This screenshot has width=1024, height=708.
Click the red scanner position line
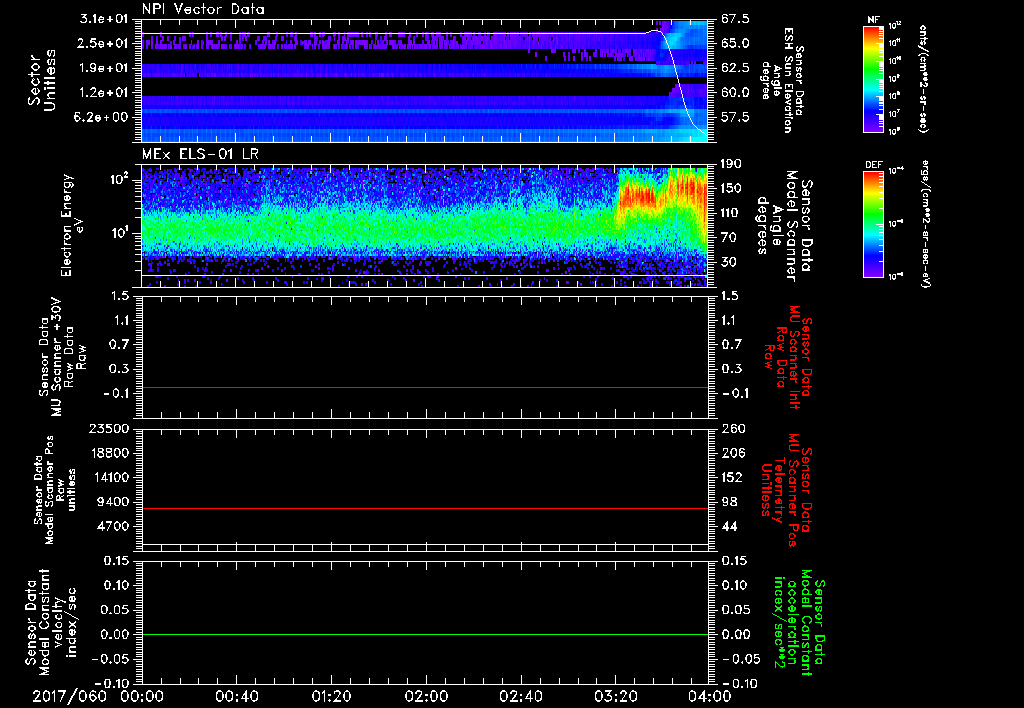[x=425, y=509]
